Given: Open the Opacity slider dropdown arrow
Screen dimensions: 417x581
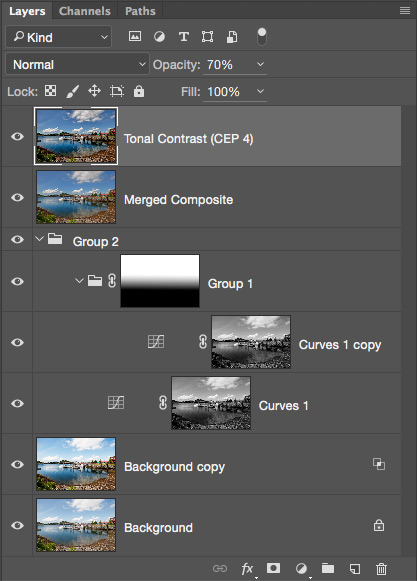Looking at the screenshot, I should [x=261, y=64].
